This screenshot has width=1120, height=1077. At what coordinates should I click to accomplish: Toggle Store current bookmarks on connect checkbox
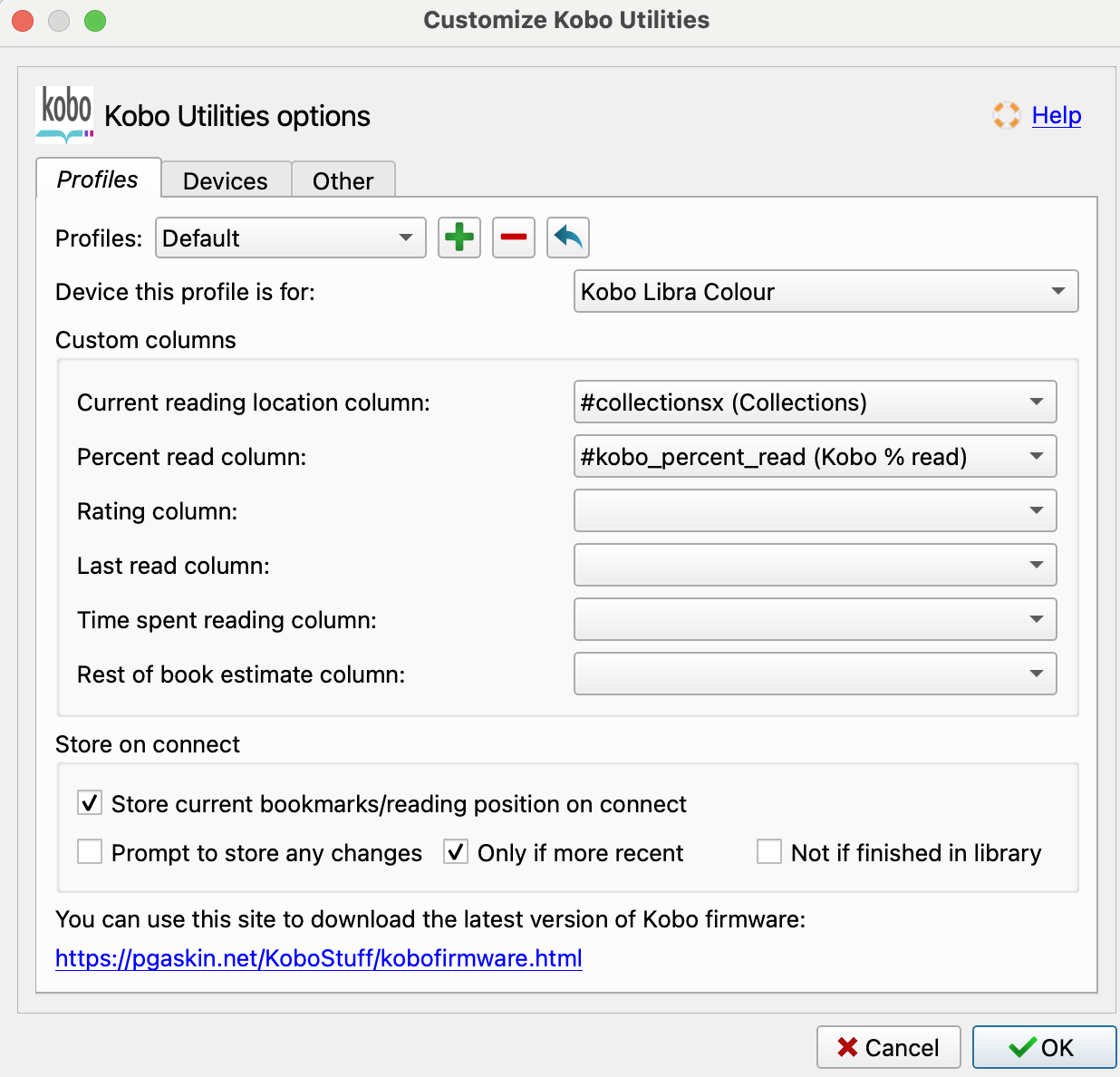90,803
